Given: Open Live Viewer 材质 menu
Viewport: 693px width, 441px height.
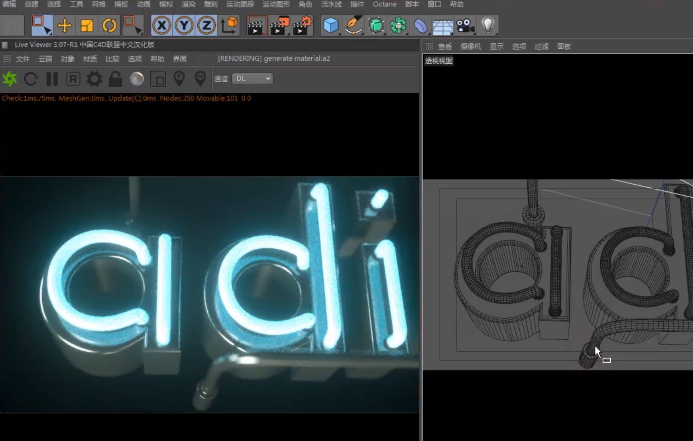Looking at the screenshot, I should pyautogui.click(x=90, y=59).
